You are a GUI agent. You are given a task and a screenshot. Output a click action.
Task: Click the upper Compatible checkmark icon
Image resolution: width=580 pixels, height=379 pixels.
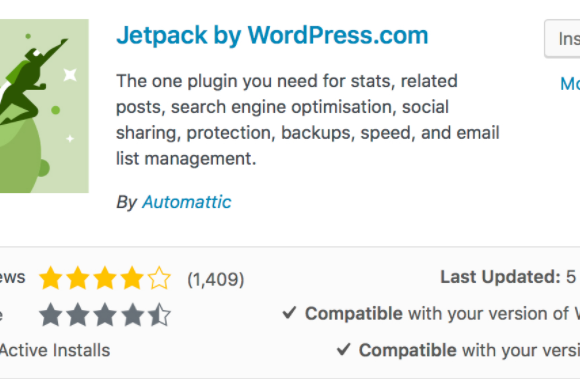pyautogui.click(x=289, y=313)
